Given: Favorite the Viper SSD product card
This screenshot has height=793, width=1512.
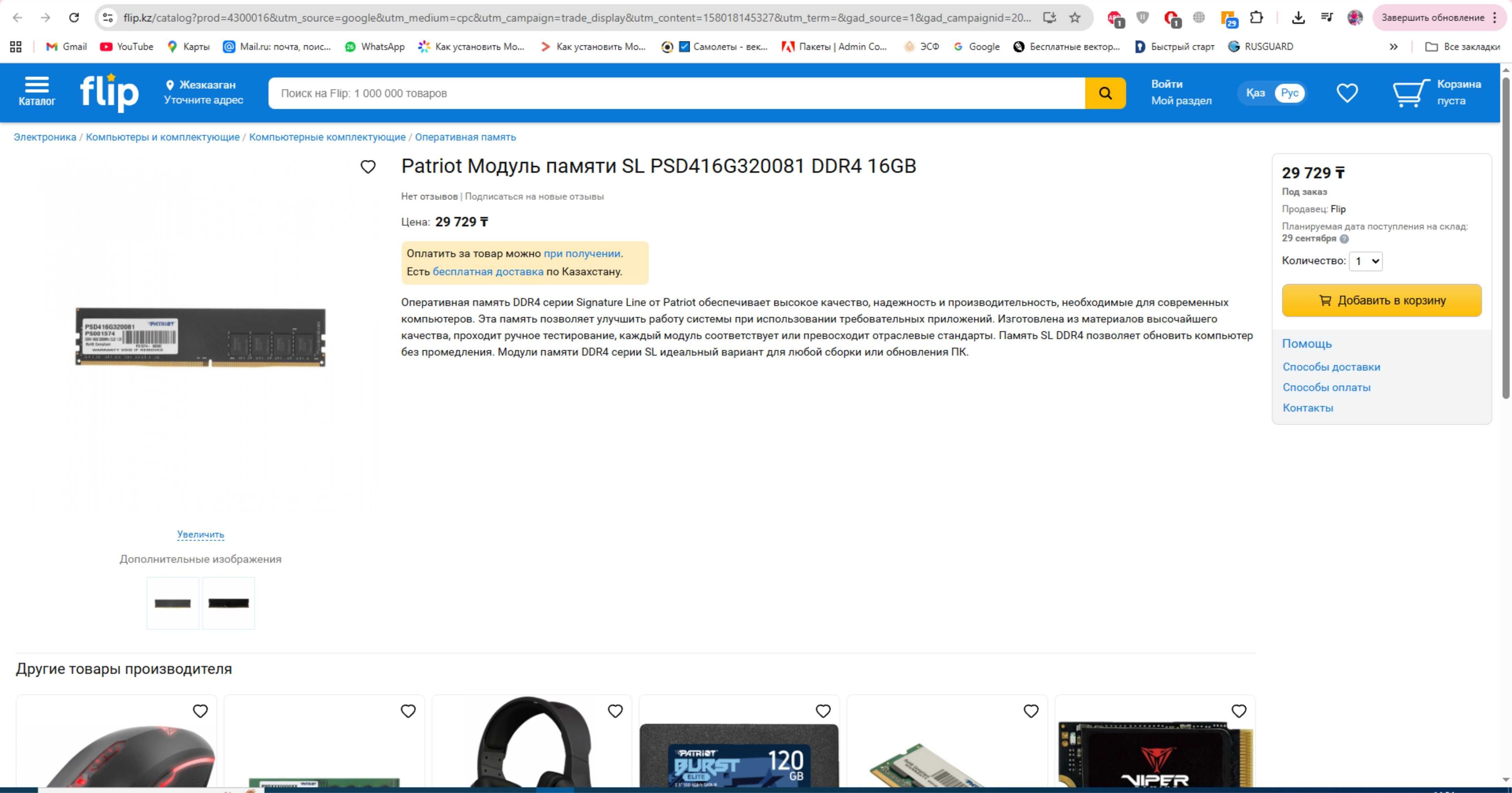Looking at the screenshot, I should pyautogui.click(x=1238, y=711).
